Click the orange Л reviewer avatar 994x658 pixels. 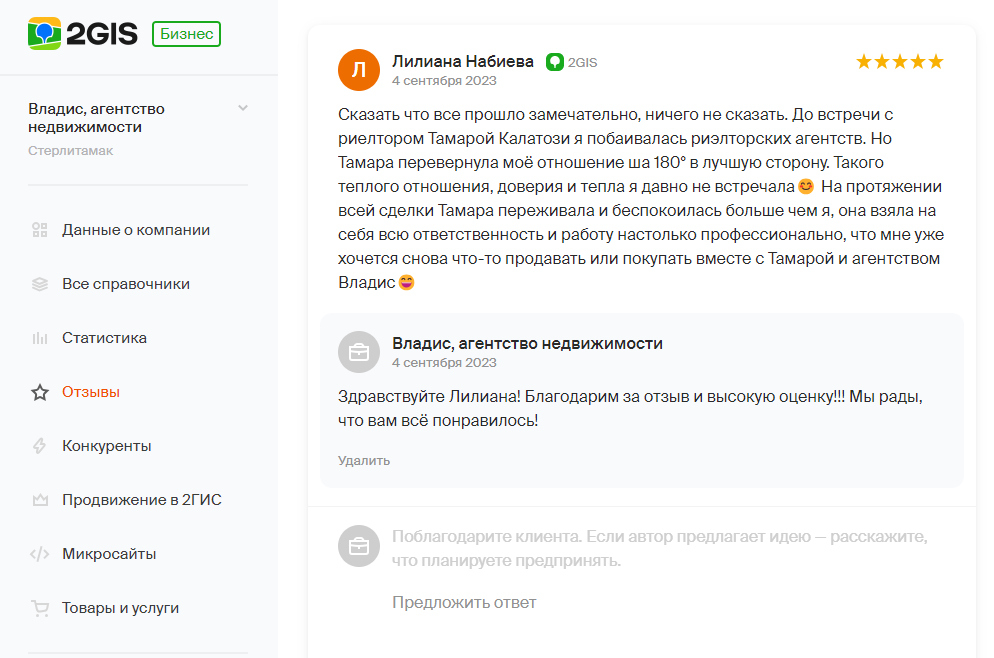tap(359, 70)
